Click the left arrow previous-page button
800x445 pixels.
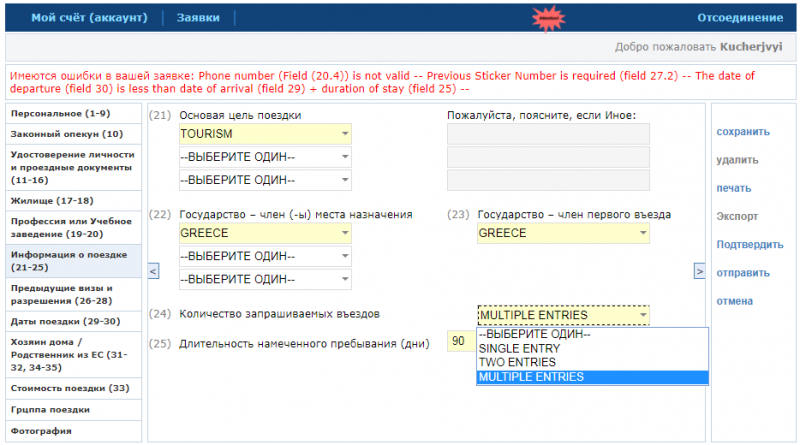(x=153, y=270)
